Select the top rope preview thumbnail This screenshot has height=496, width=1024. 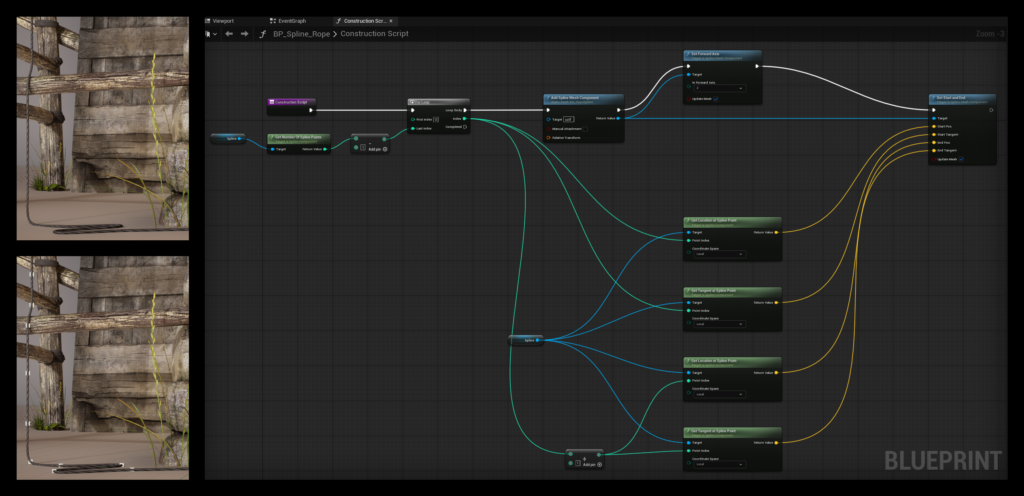pyautogui.click(x=102, y=128)
